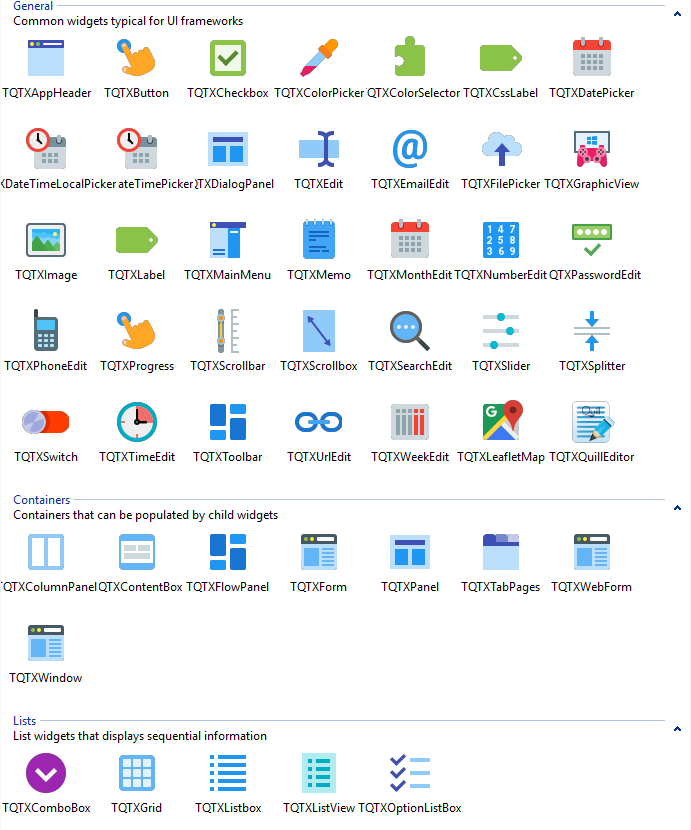Choose the TQTXEmailEdit at-sign icon

point(410,149)
